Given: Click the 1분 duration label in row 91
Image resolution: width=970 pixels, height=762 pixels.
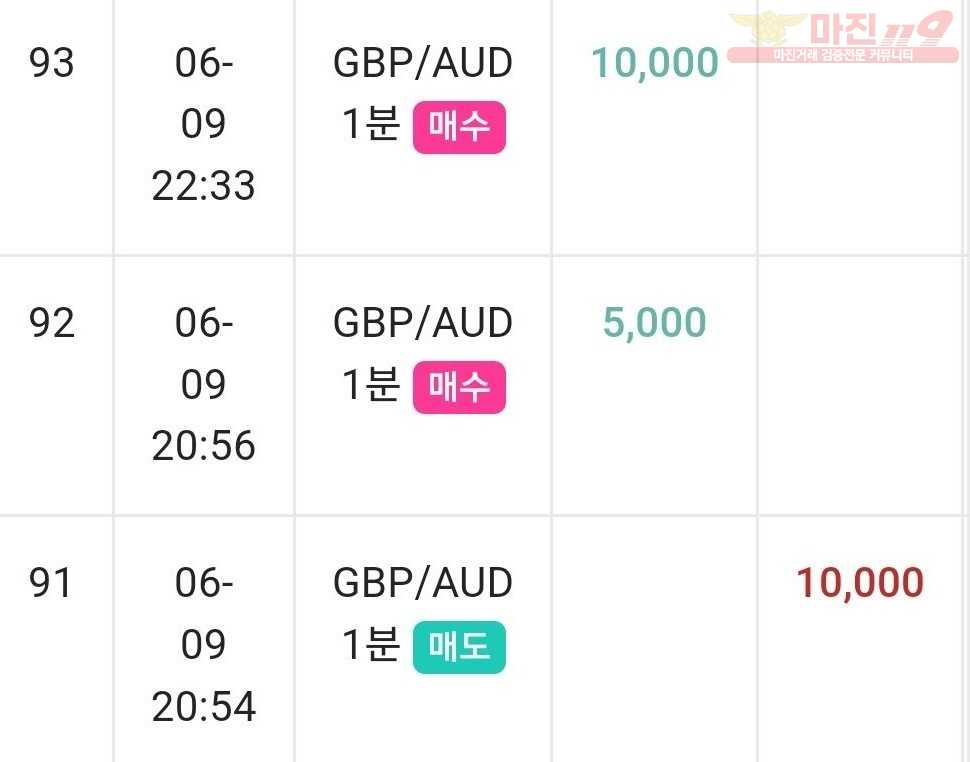Looking at the screenshot, I should pos(371,644).
